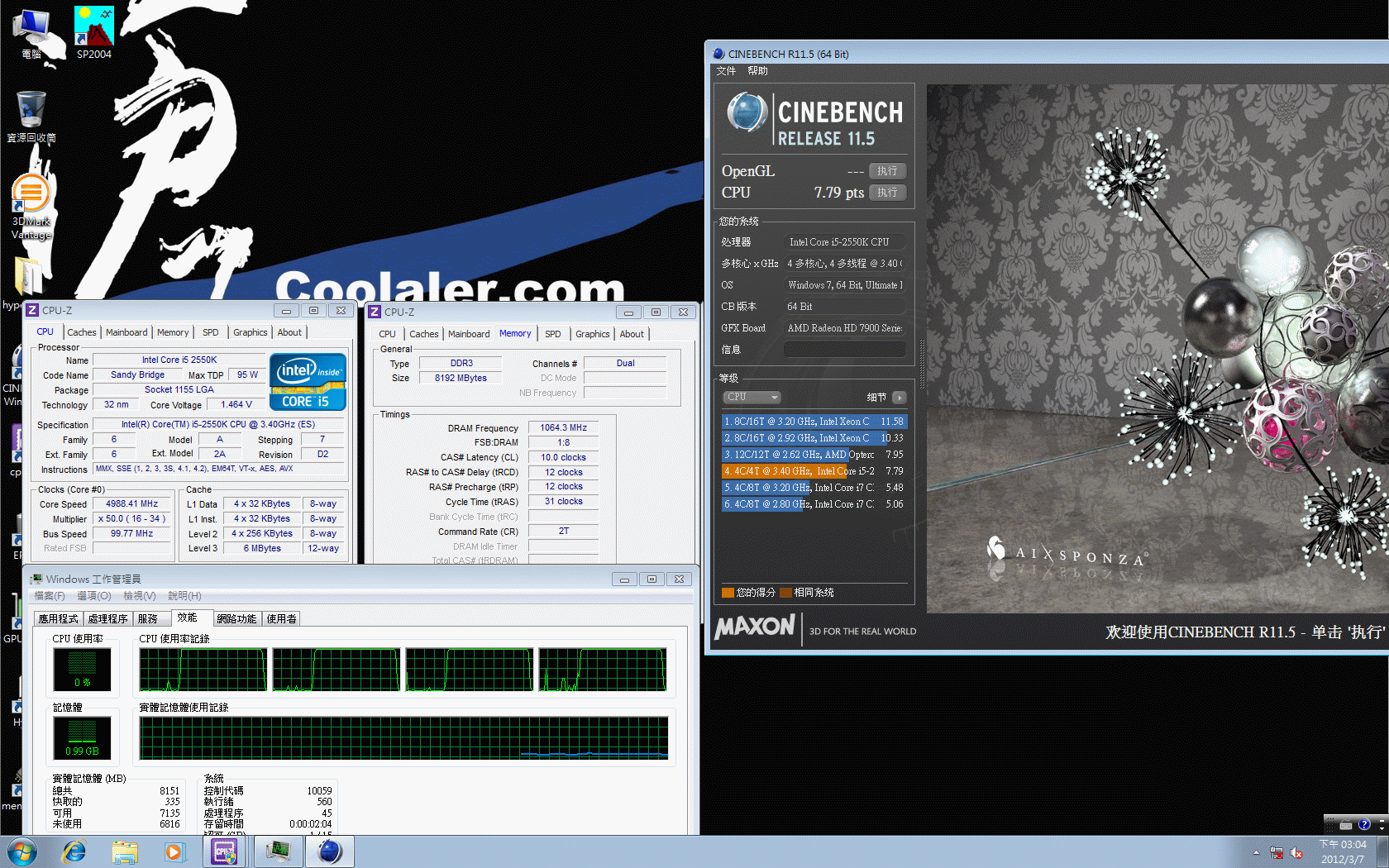Expand the 細节 details arrow in Cinebench

(900, 398)
